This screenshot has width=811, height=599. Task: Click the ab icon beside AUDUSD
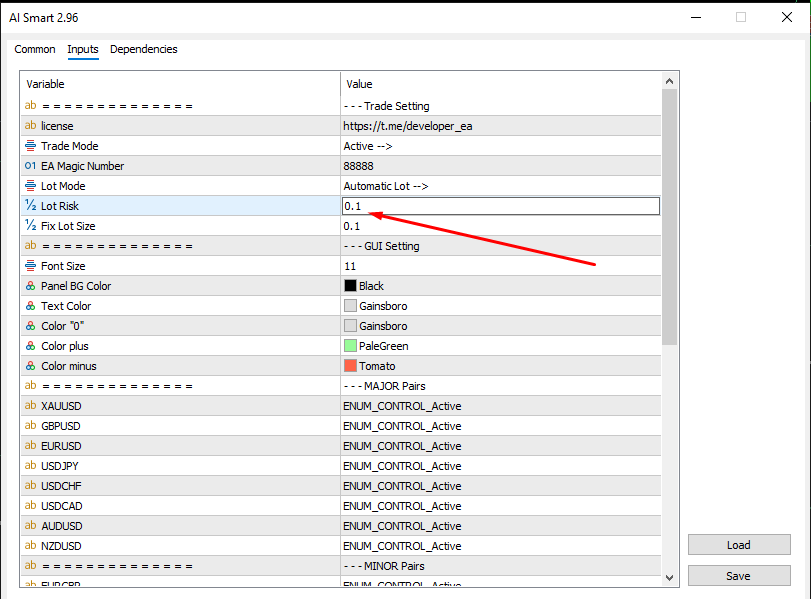[31, 526]
